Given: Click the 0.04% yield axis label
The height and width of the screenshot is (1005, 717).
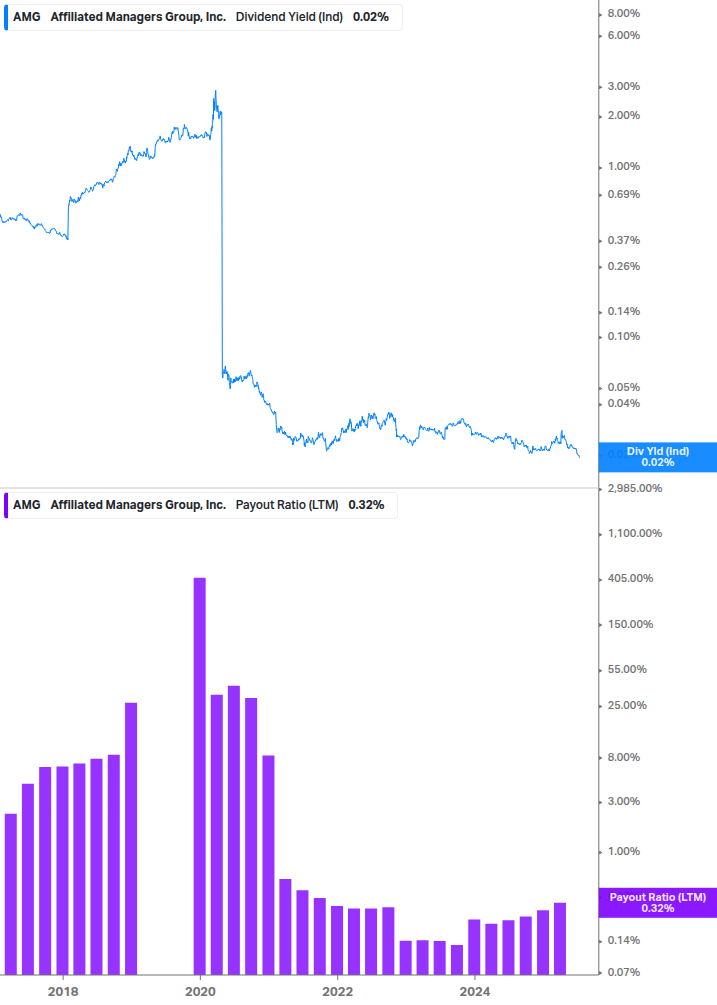Looking at the screenshot, I should tap(623, 403).
